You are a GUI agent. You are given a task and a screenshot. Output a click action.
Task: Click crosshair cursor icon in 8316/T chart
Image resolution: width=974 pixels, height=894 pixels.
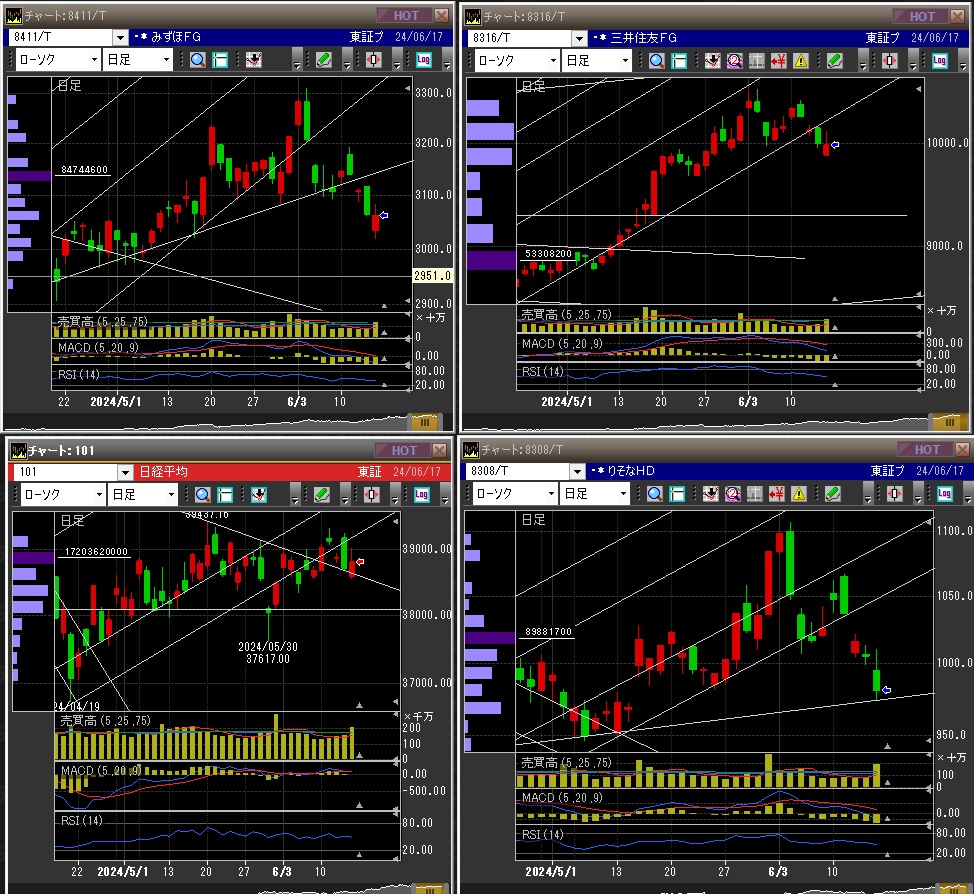(679, 61)
